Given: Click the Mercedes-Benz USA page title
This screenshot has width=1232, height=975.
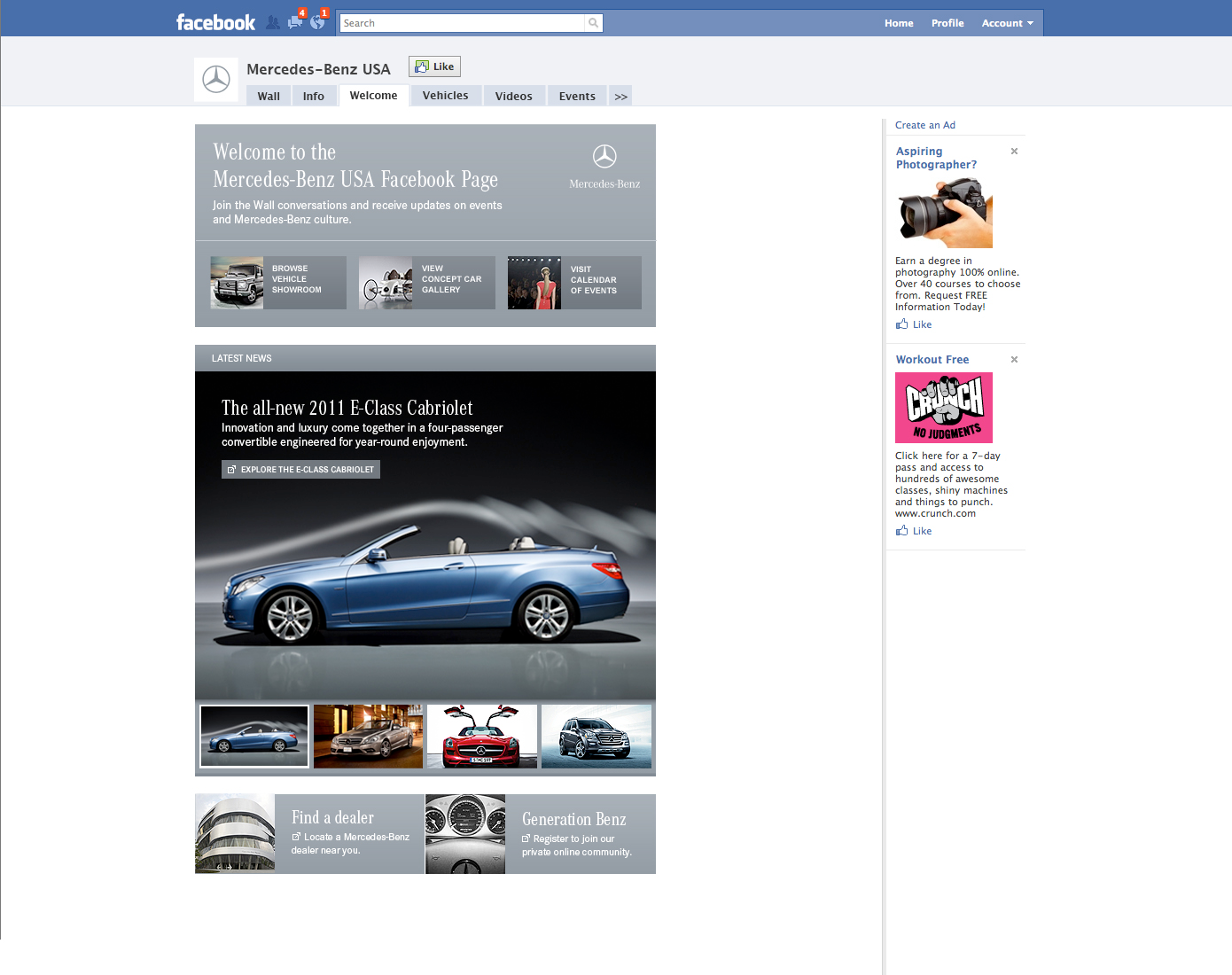Looking at the screenshot, I should click(318, 69).
